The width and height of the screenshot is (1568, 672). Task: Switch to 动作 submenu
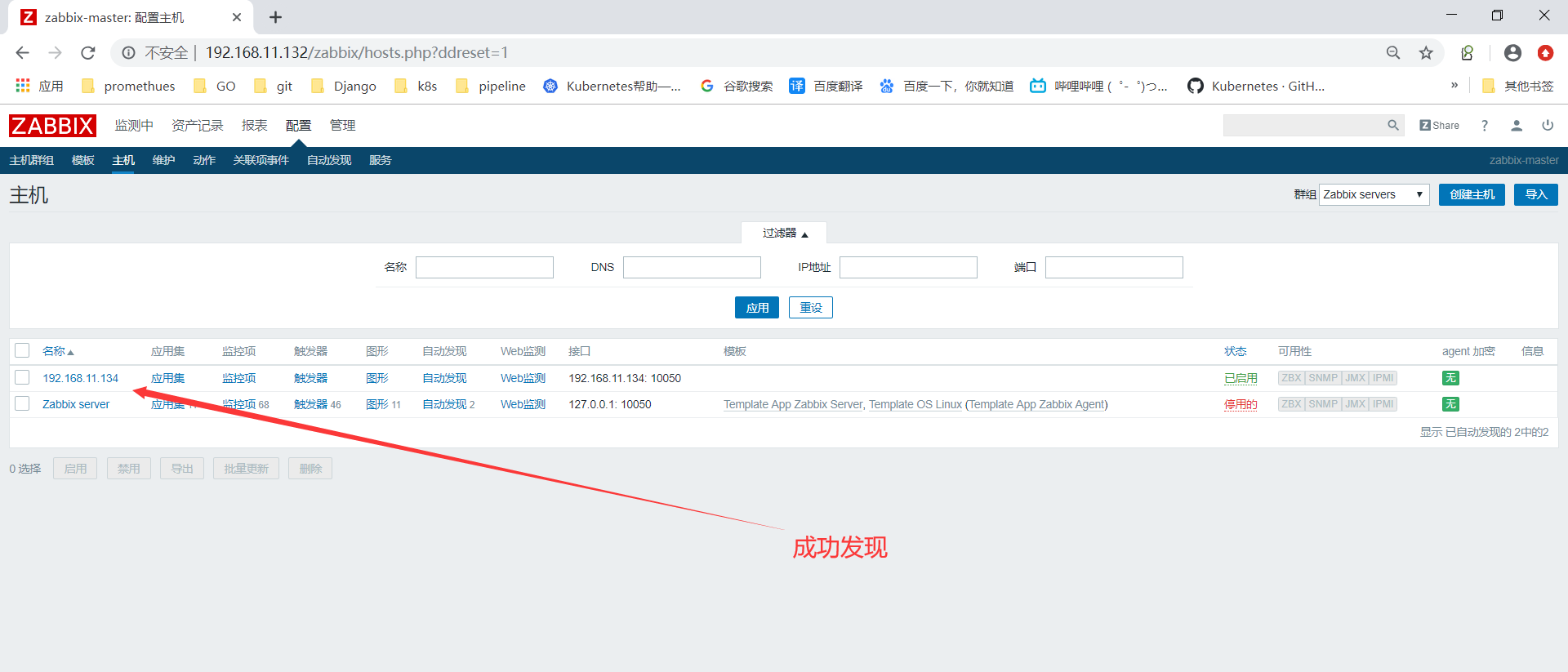204,160
